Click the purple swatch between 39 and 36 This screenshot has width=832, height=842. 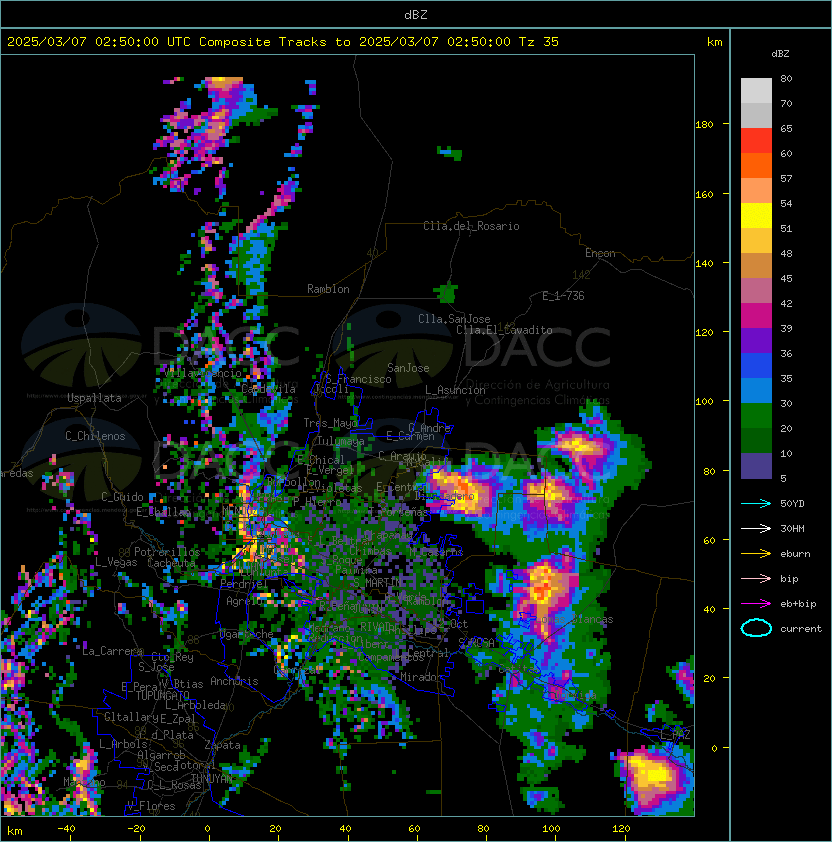coord(756,340)
